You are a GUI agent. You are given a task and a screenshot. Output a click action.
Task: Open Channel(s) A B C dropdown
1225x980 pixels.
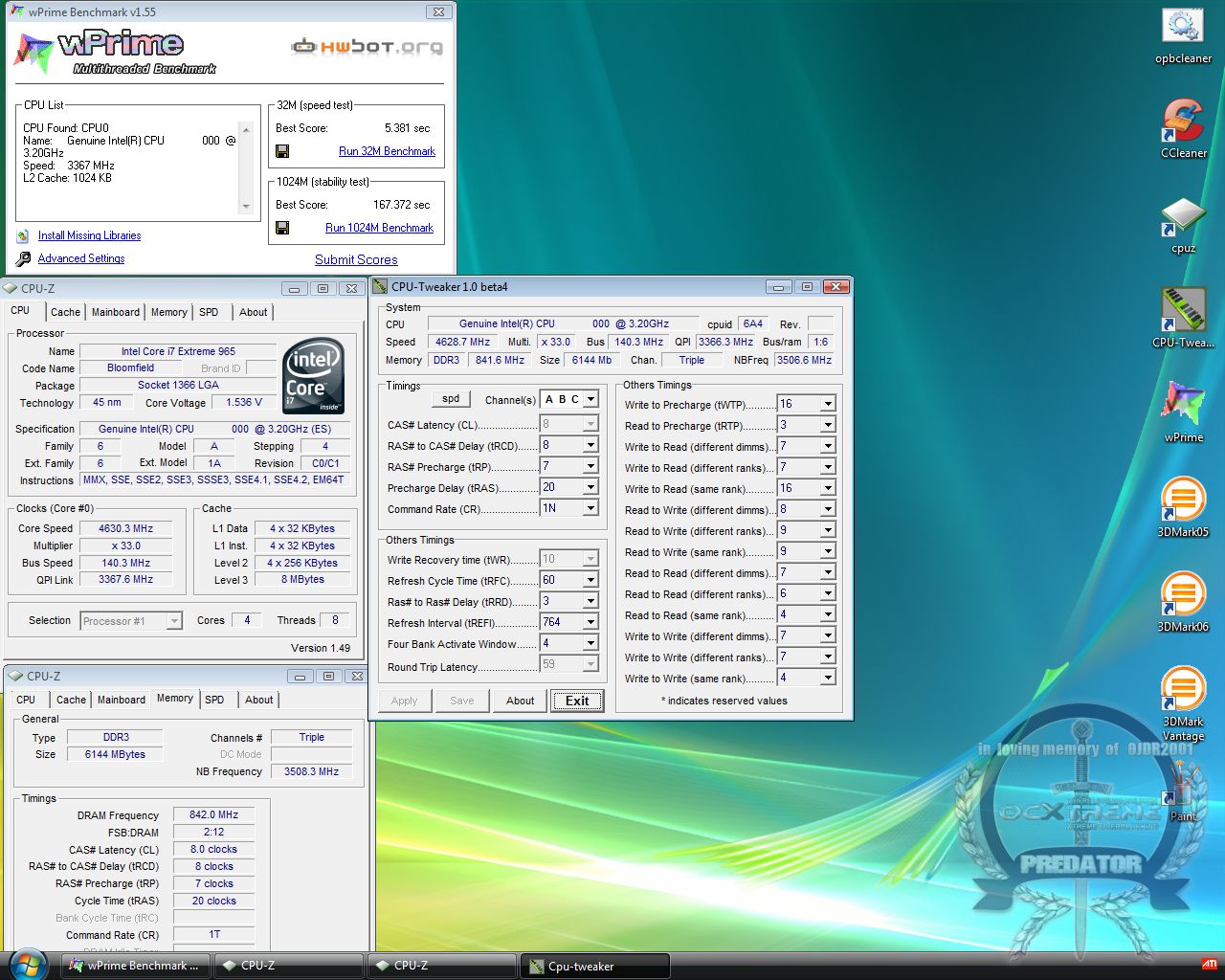click(590, 399)
